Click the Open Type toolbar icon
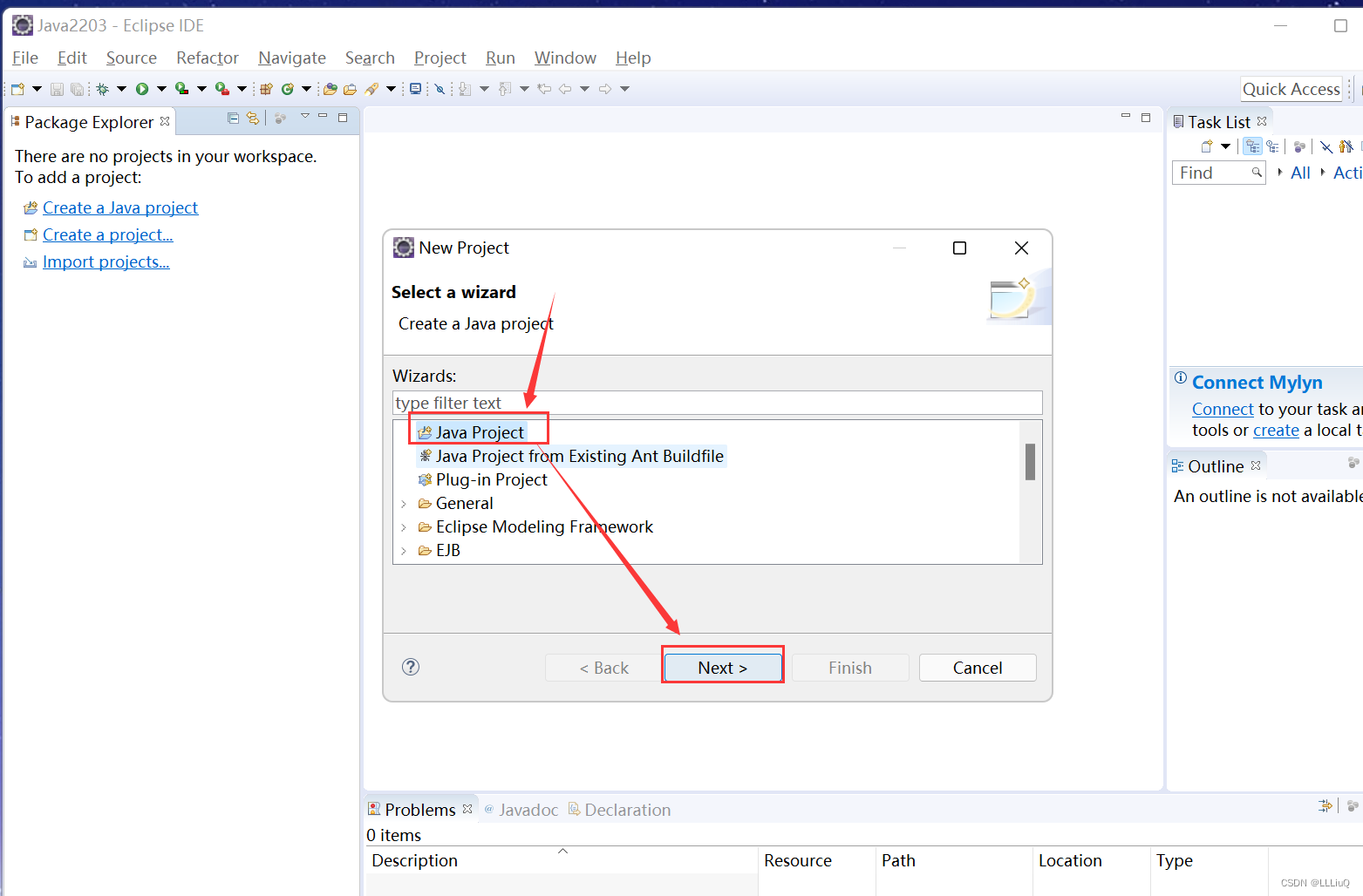 [x=331, y=89]
